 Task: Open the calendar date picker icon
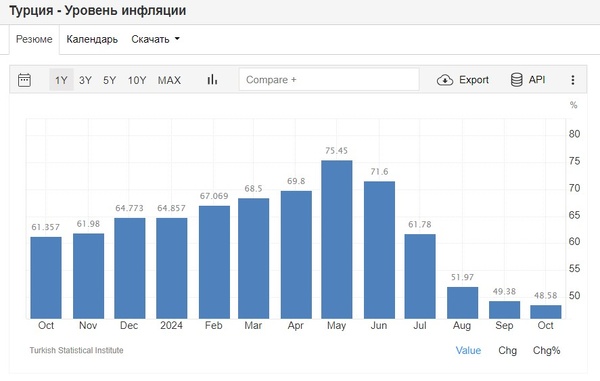[24, 80]
